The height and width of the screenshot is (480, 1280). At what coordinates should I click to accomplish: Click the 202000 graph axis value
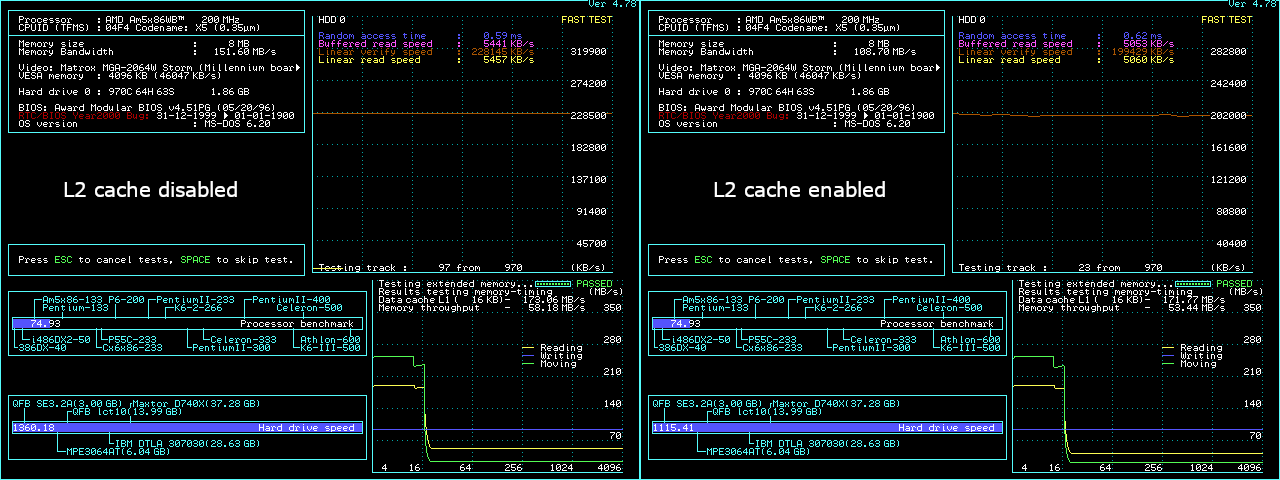click(x=1229, y=116)
